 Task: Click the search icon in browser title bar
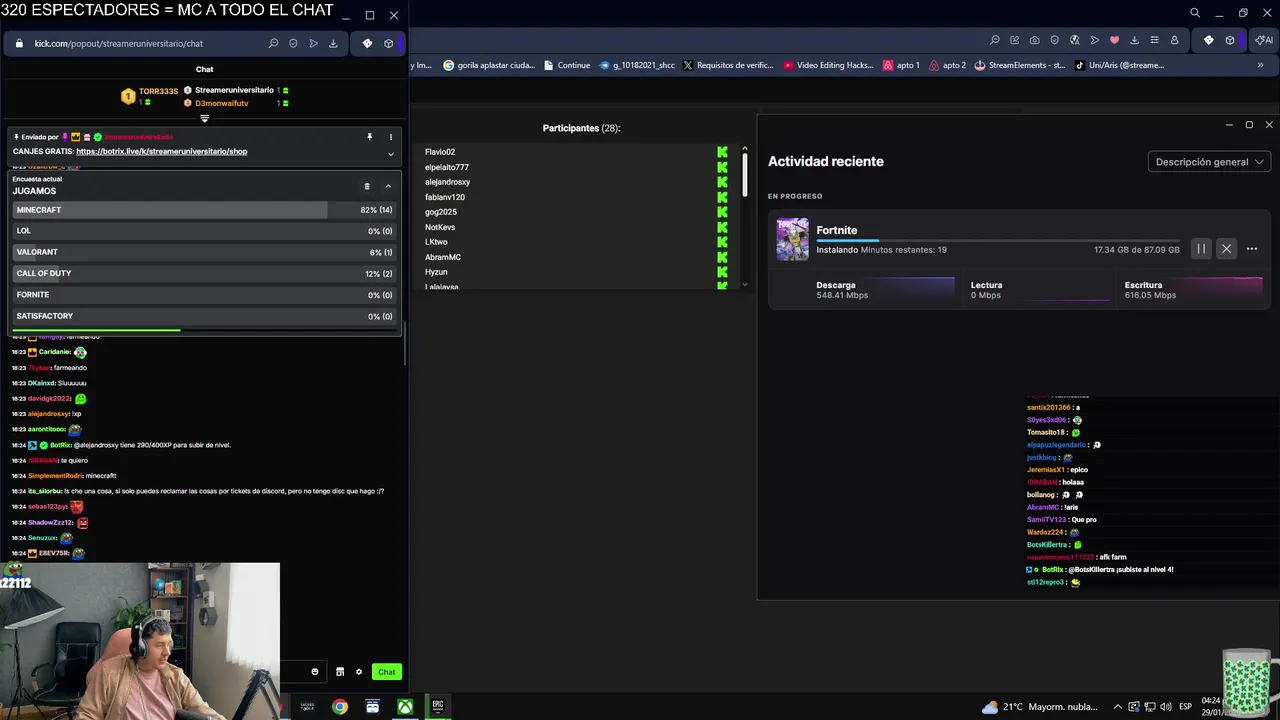[x=1195, y=13]
